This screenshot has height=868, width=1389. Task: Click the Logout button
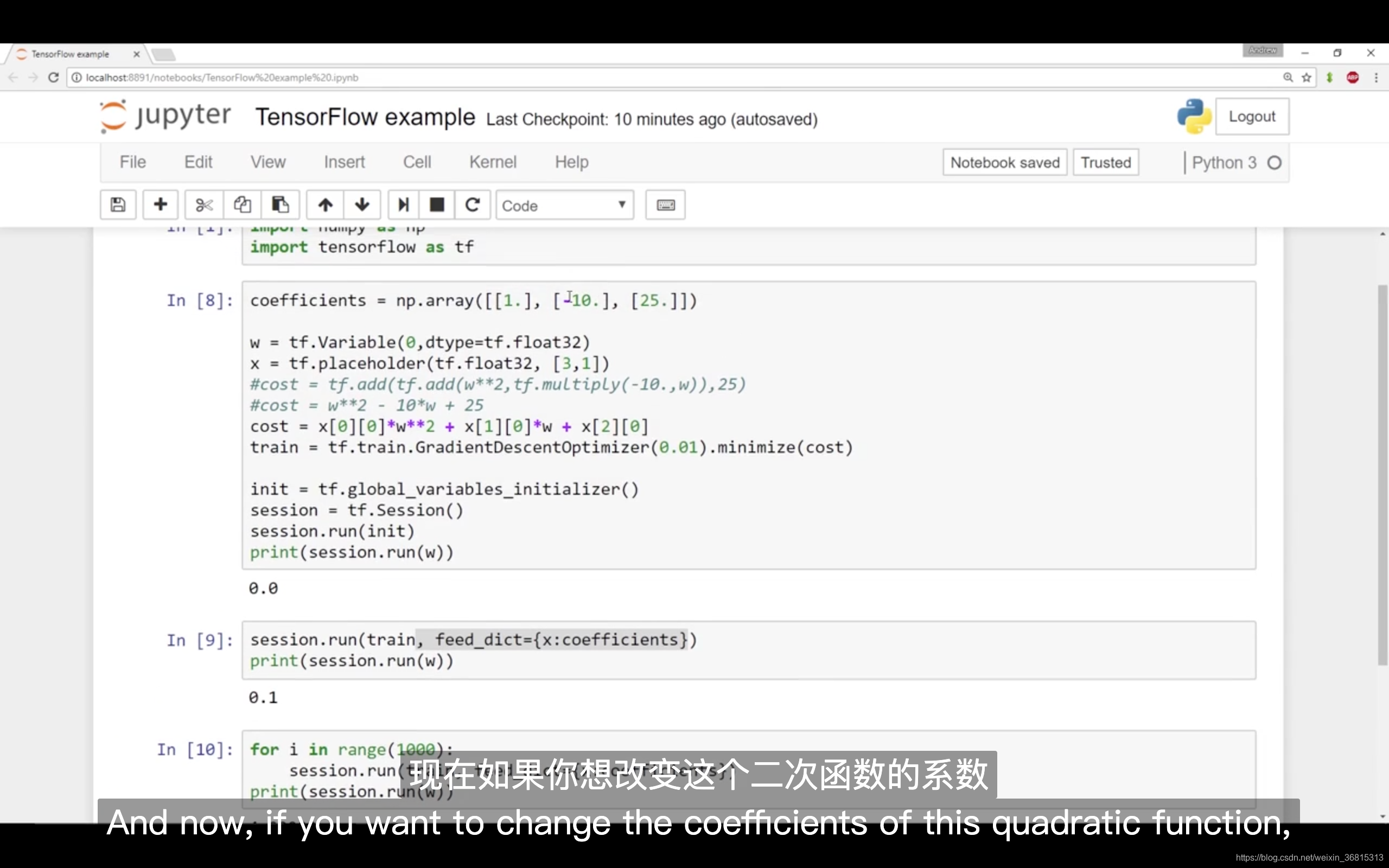pyautogui.click(x=1252, y=117)
